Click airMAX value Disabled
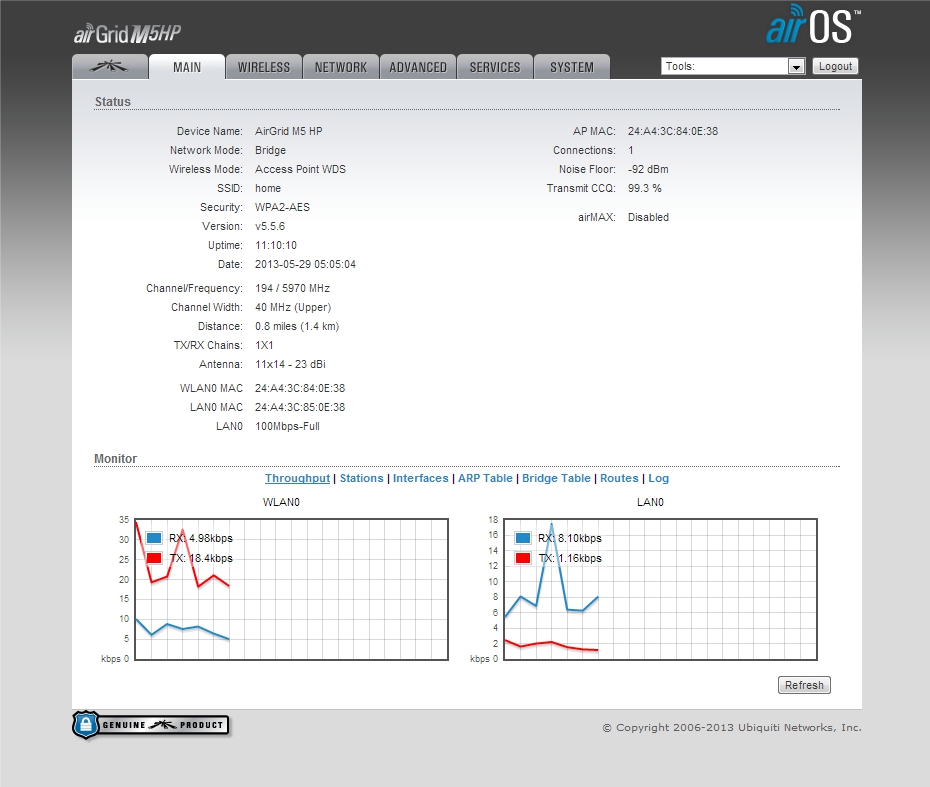Viewport: 930px width, 787px height. 648,217
